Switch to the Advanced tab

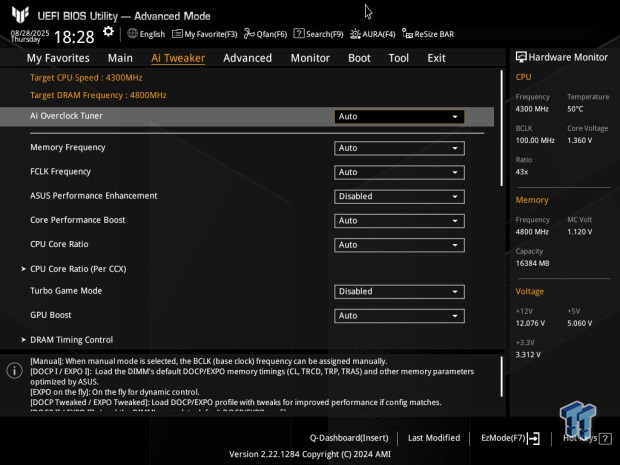tap(248, 58)
